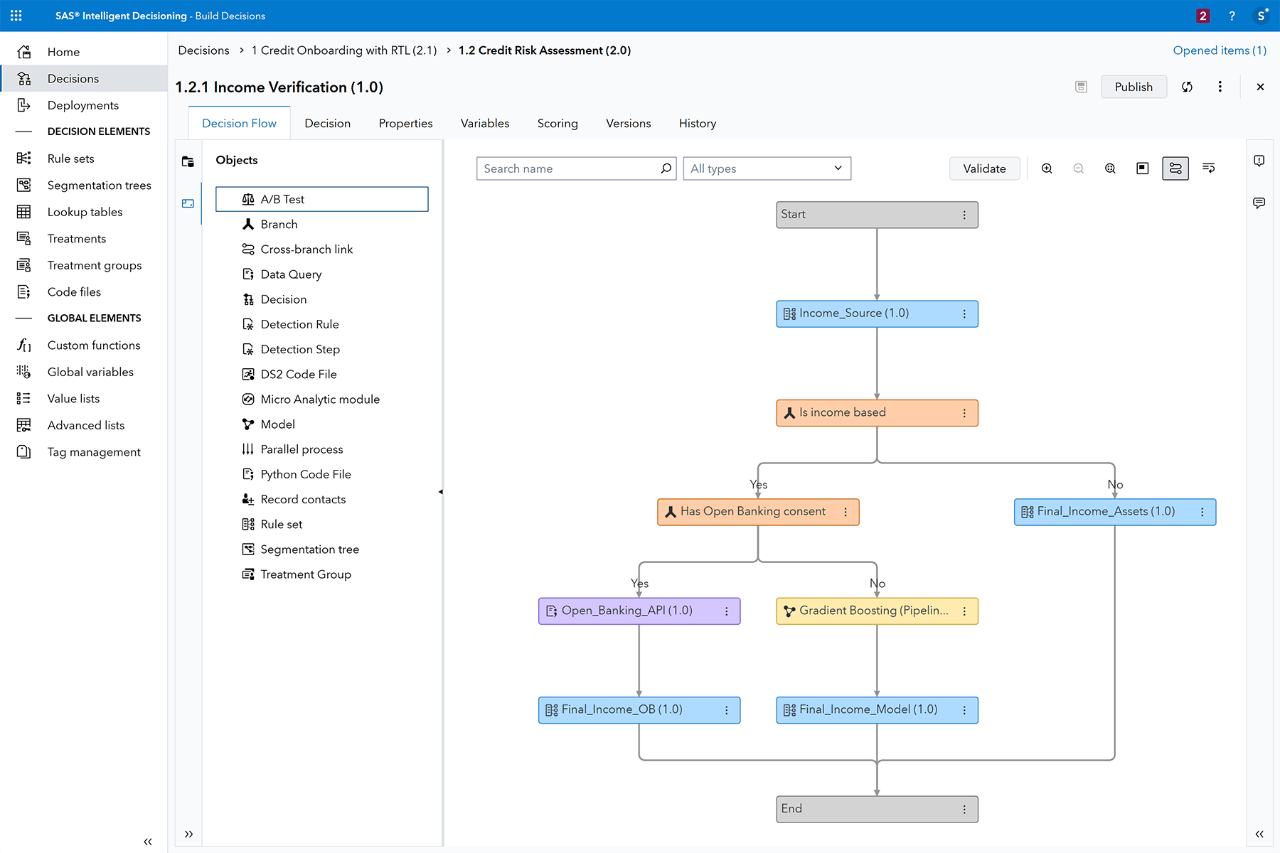Toggle the auto-layout view button in the toolbar

pos(1175,168)
